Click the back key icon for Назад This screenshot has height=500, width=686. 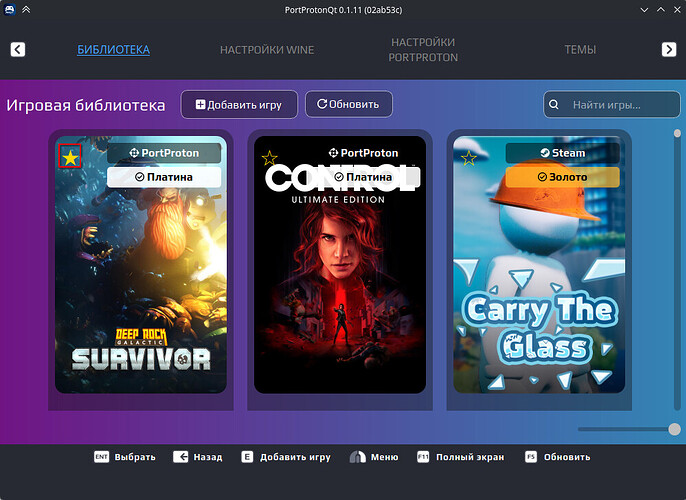(x=180, y=457)
